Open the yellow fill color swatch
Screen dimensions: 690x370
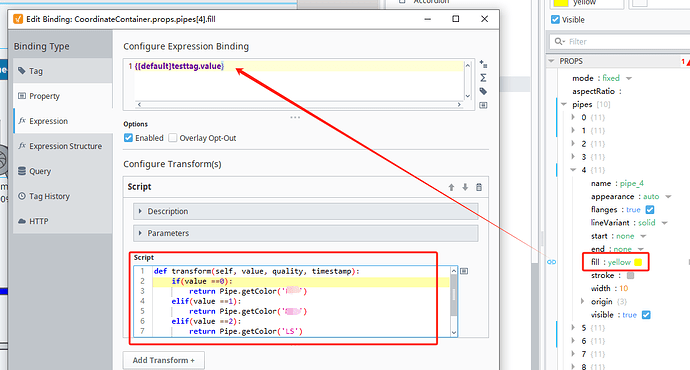click(638, 262)
